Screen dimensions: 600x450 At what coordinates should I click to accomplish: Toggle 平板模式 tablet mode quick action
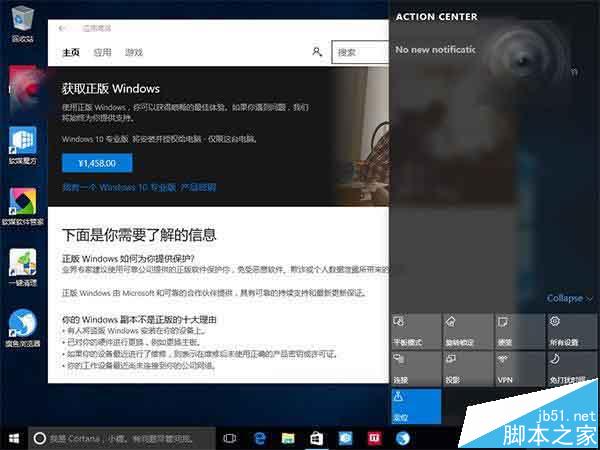(x=416, y=331)
